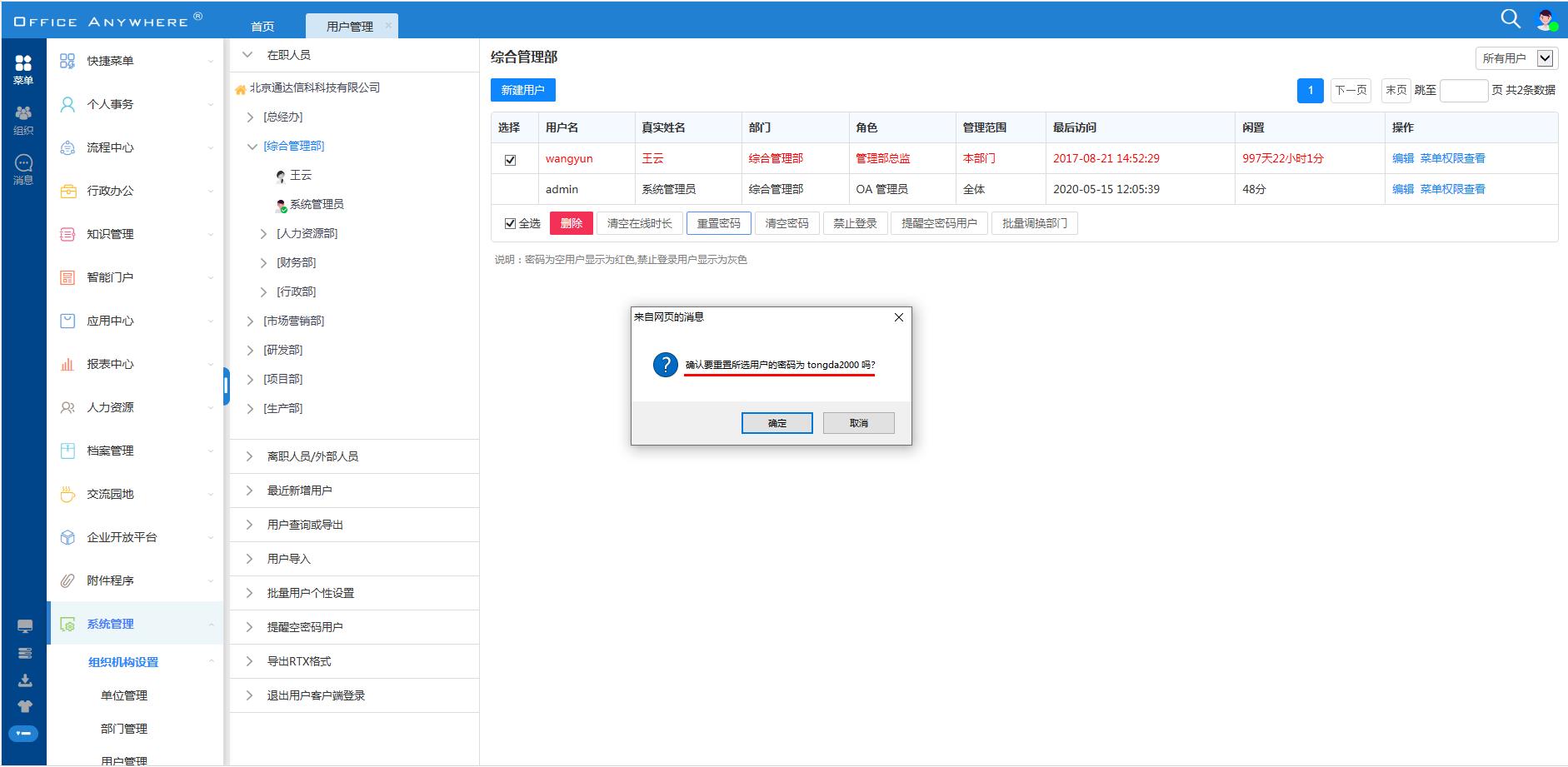This screenshot has height=767, width=1568.
Task: Open the 组织 people icon
Action: coord(23,119)
